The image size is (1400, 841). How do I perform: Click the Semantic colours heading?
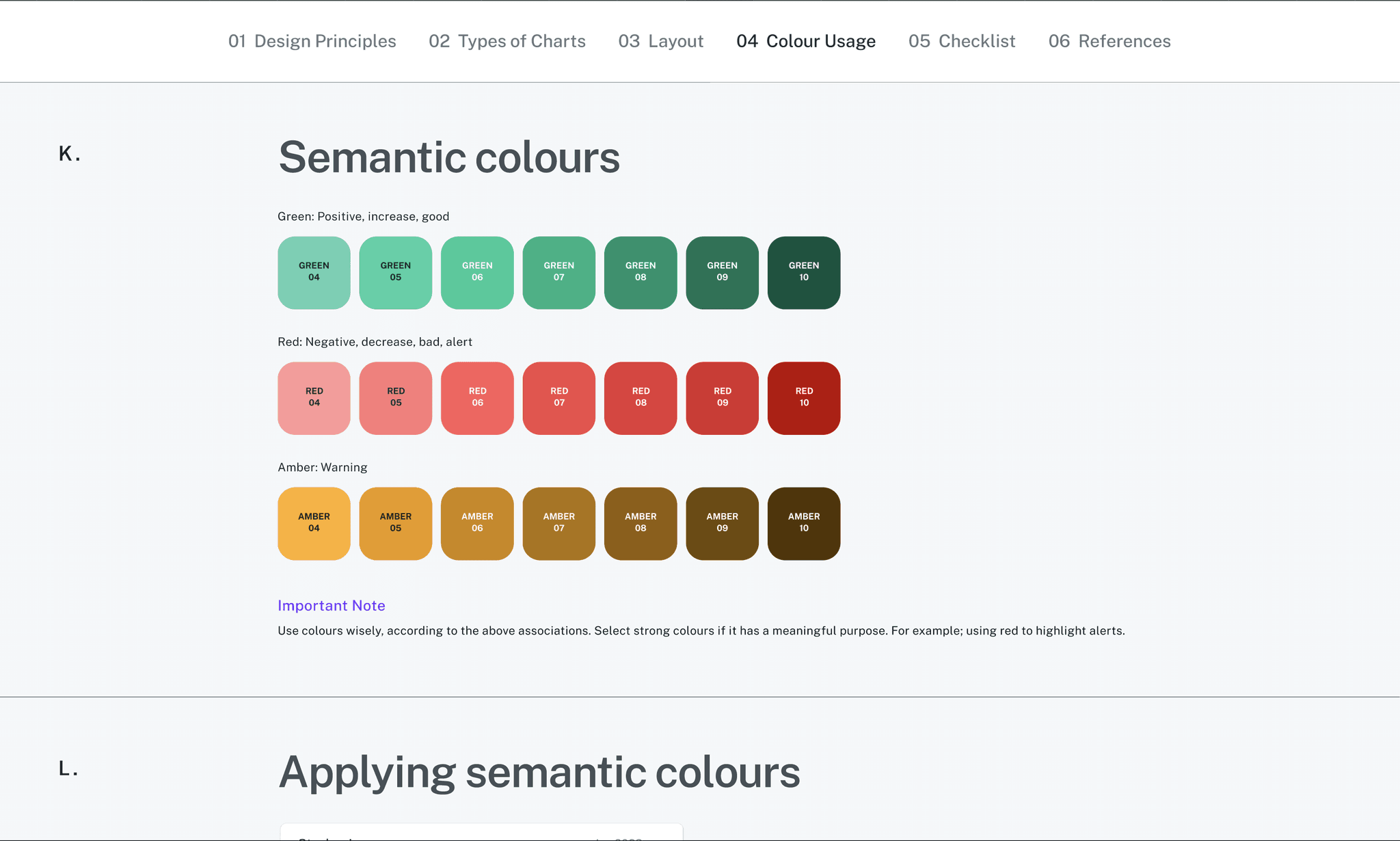coord(448,157)
